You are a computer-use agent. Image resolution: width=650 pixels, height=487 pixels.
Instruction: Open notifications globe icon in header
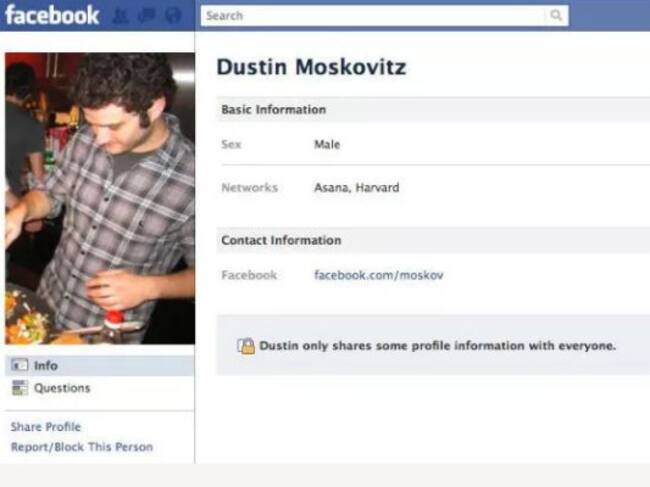point(173,16)
